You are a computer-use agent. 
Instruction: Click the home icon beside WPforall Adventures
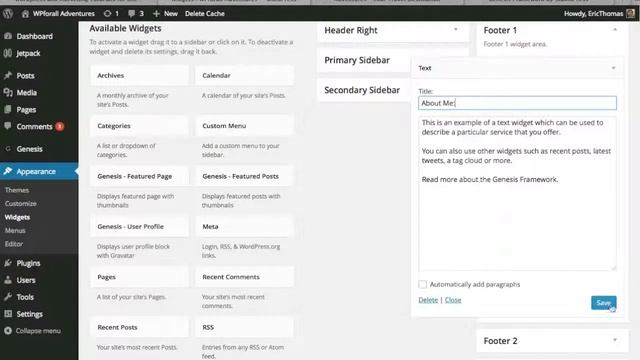(25, 14)
